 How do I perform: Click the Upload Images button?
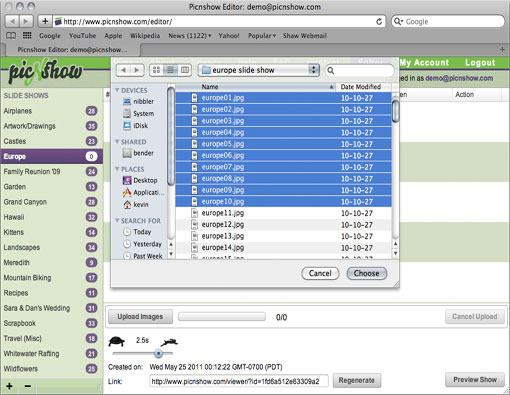(x=140, y=317)
